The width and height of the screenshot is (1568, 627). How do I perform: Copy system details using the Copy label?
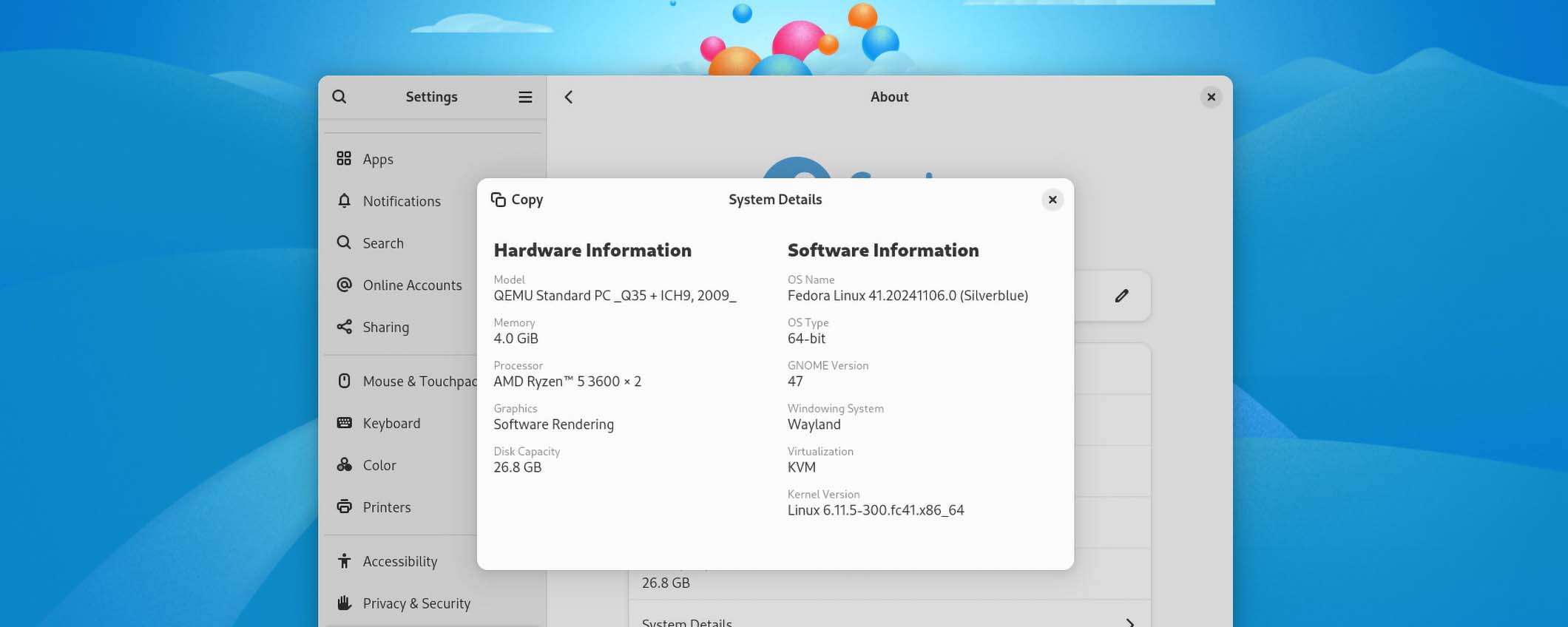pos(527,200)
